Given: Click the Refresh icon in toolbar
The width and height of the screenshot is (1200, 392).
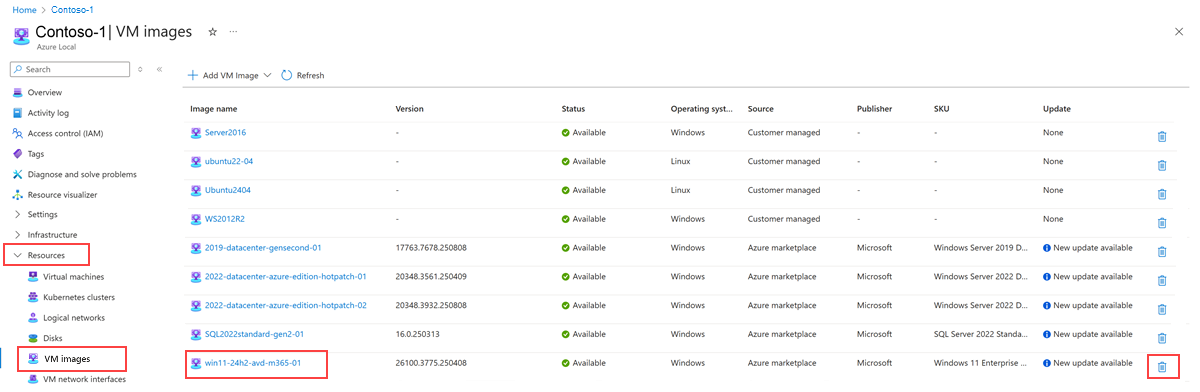Looking at the screenshot, I should 287,75.
